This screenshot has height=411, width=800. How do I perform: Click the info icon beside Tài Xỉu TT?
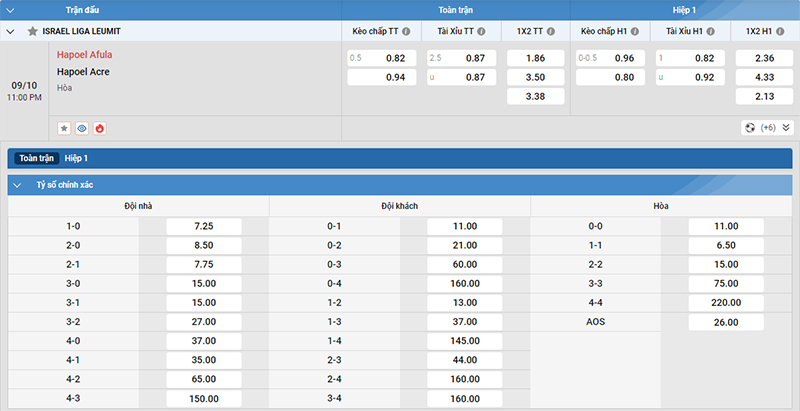click(x=479, y=31)
